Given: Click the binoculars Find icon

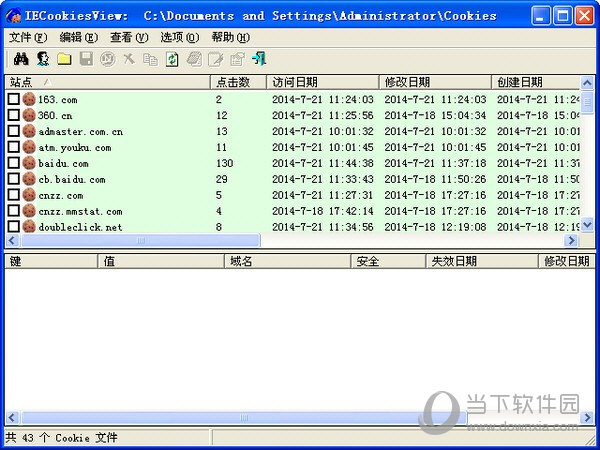Looking at the screenshot, I should [21, 59].
